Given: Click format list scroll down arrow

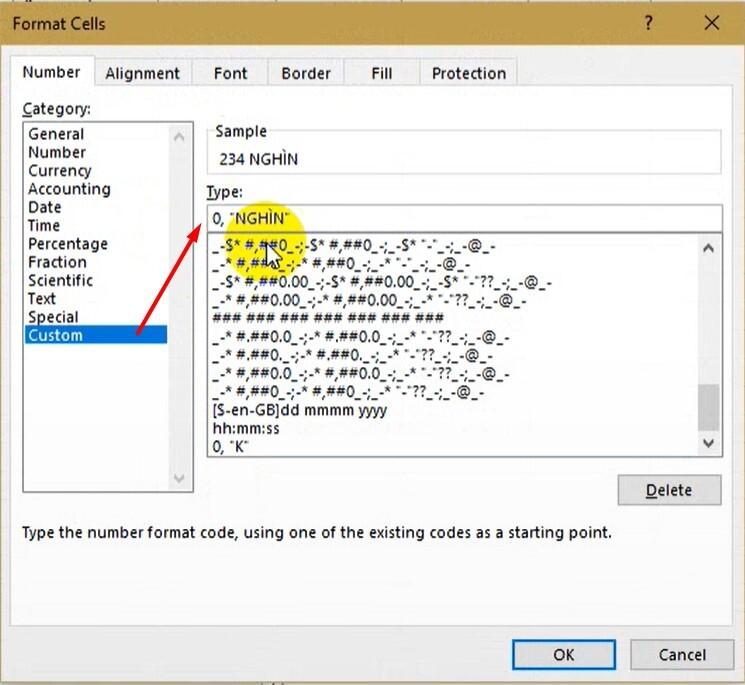Looking at the screenshot, I should 708,443.
